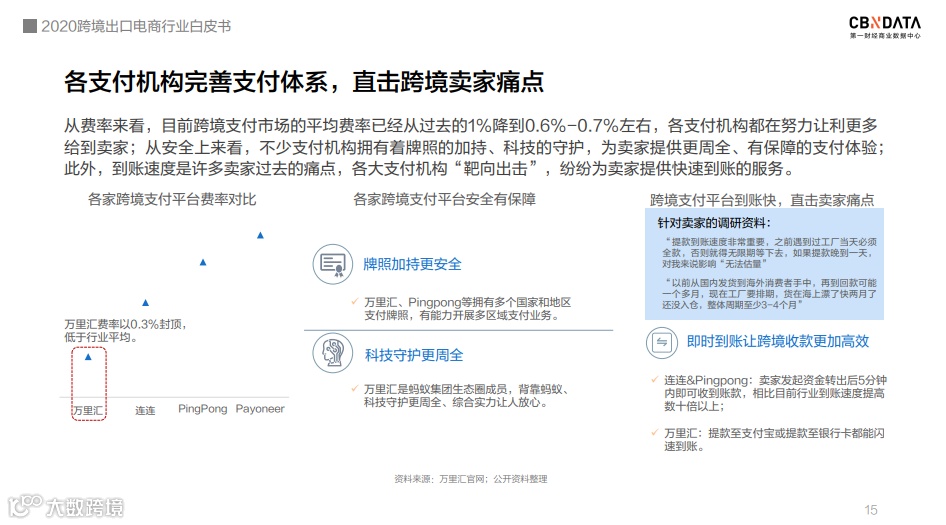Screen dimensions: 946x525
Task: Click the 连连 axis label
Action: (x=145, y=410)
